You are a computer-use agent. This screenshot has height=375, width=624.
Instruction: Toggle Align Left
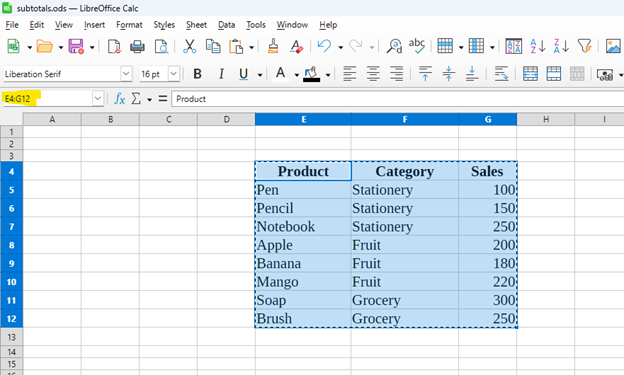pyautogui.click(x=349, y=74)
